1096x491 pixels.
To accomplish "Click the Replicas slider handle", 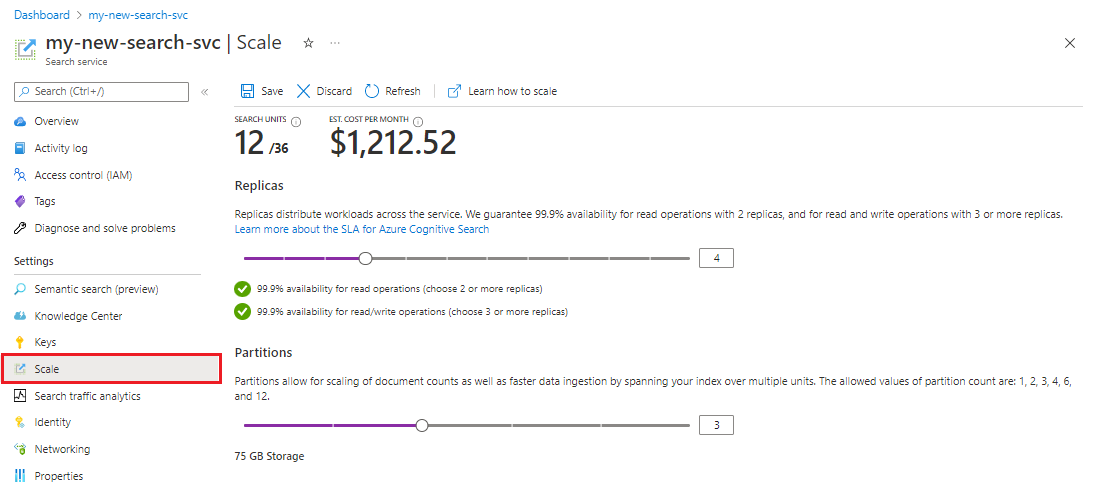I will click(365, 258).
